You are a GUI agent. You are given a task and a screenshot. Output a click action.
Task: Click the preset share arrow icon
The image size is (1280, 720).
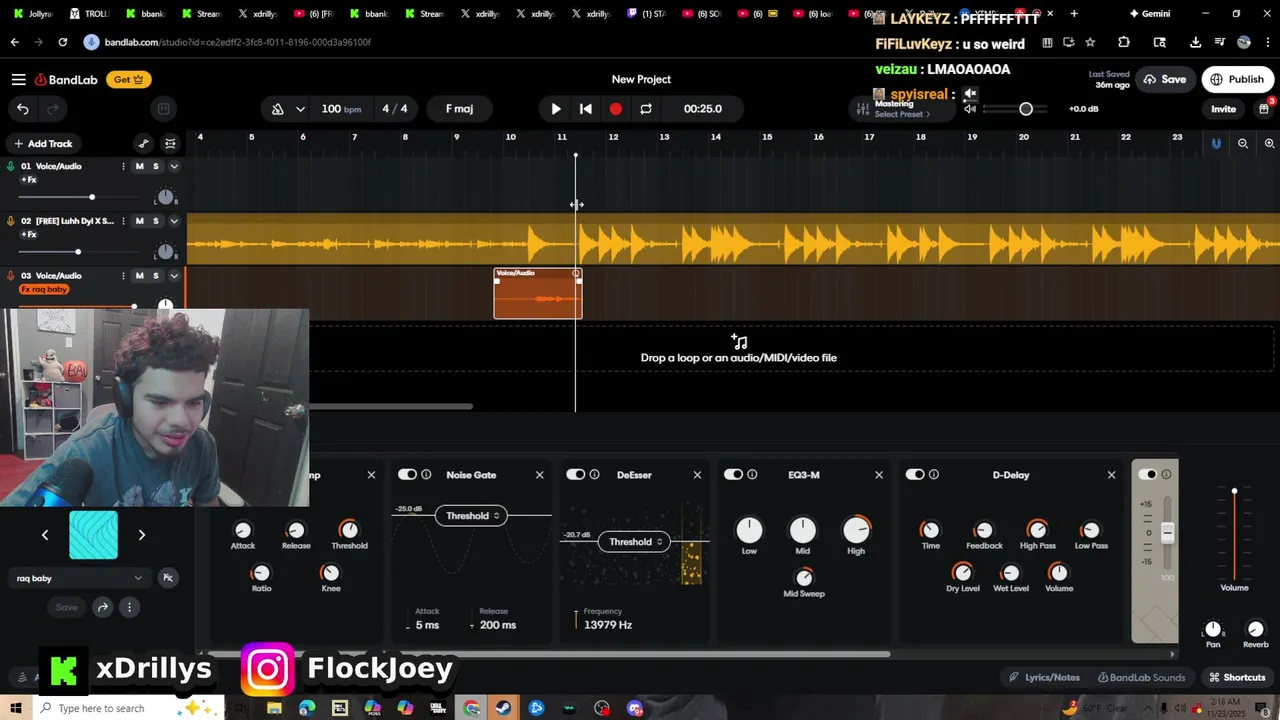click(x=102, y=607)
